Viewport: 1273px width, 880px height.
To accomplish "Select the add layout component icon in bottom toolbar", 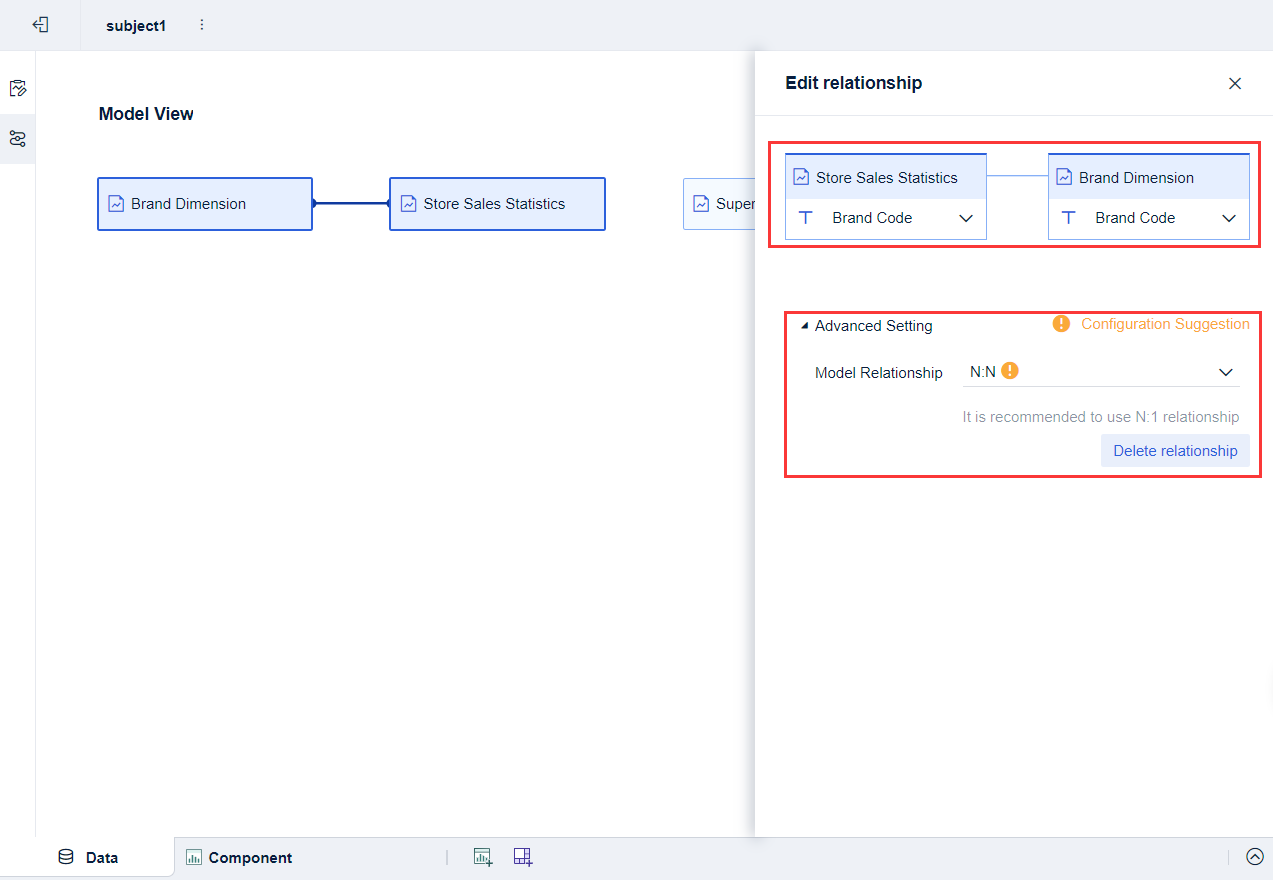I will [x=522, y=857].
